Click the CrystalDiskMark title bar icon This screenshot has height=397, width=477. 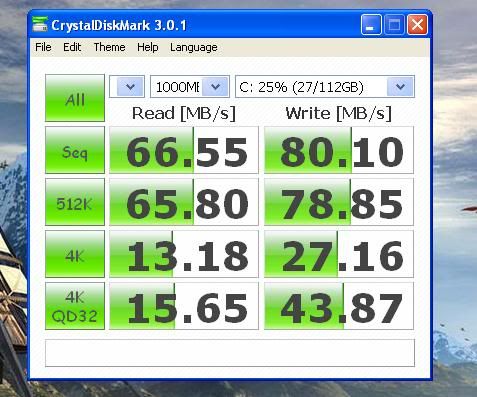[40, 25]
